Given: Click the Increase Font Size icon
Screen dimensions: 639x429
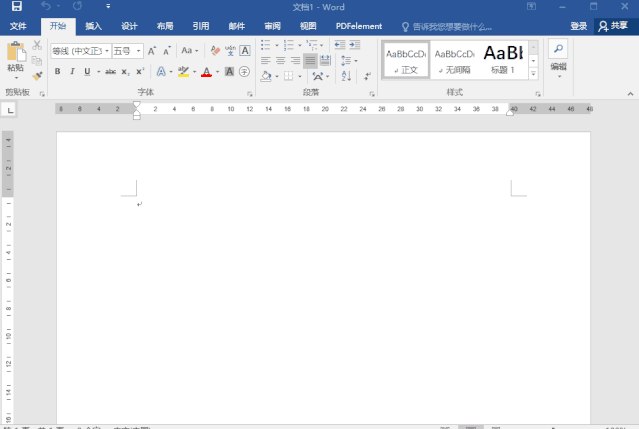Looking at the screenshot, I should 152,50.
